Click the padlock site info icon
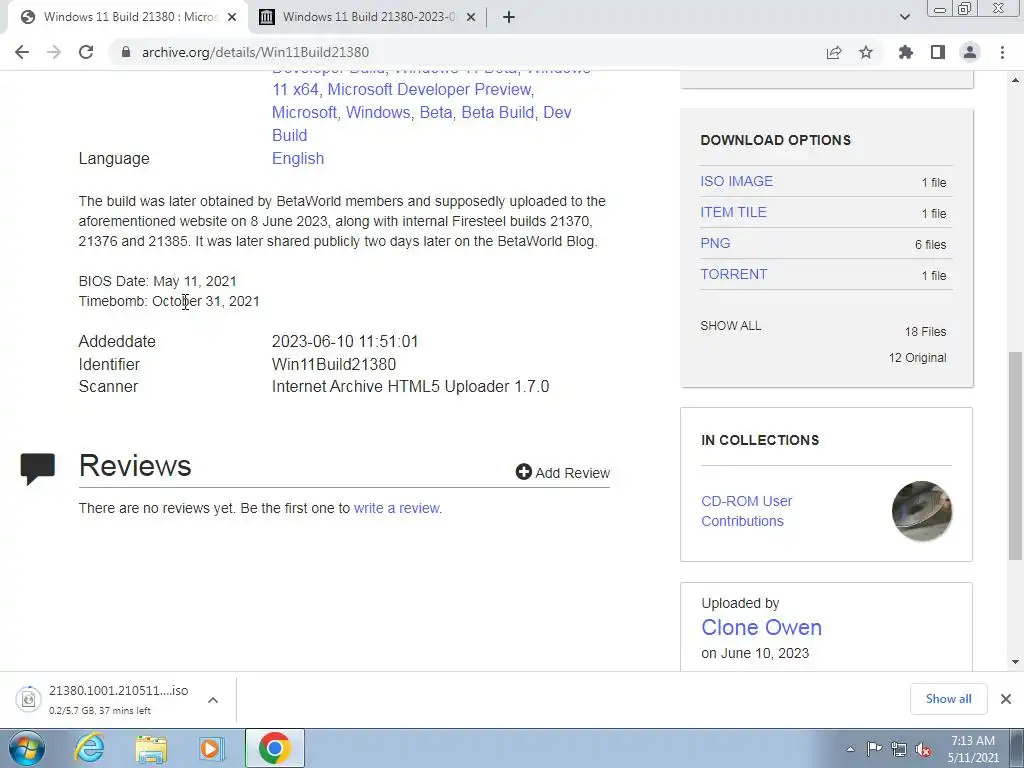The height and width of the screenshot is (768, 1024). 126,52
